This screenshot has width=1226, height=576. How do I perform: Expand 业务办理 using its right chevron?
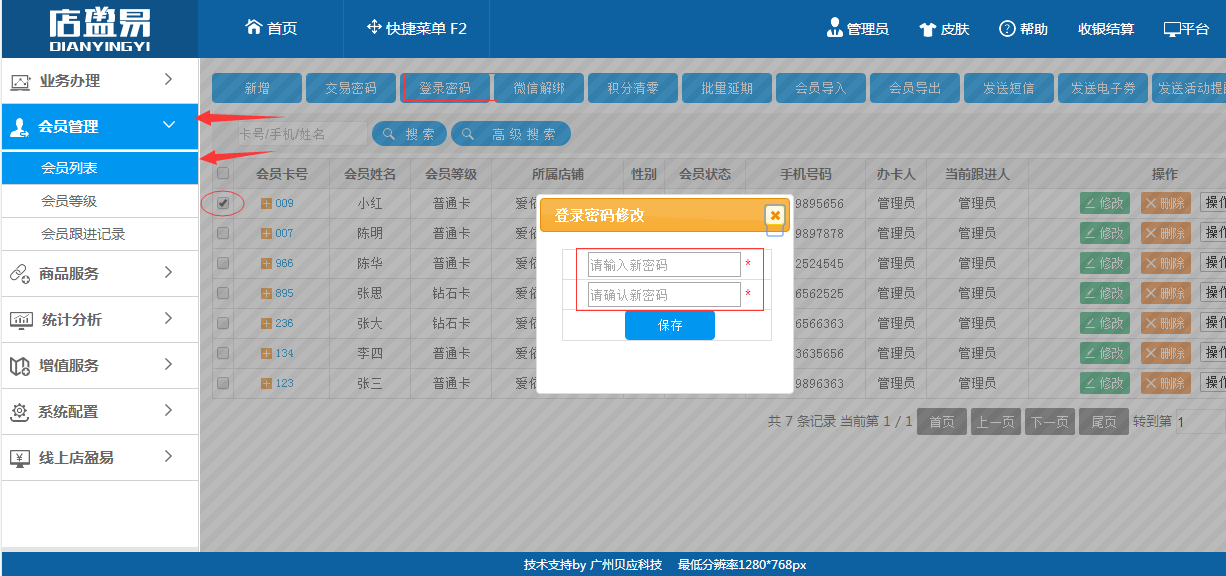click(x=168, y=79)
